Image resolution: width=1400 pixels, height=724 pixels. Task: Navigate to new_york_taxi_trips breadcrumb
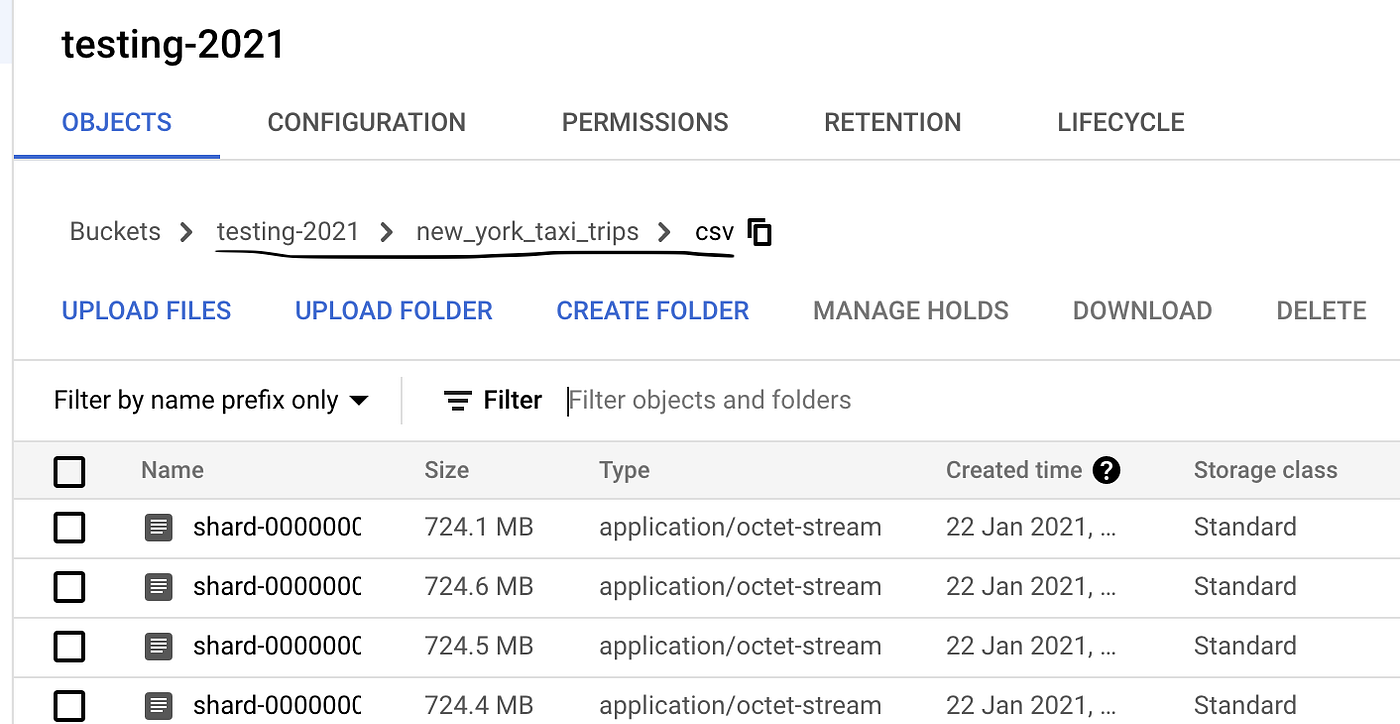(527, 232)
